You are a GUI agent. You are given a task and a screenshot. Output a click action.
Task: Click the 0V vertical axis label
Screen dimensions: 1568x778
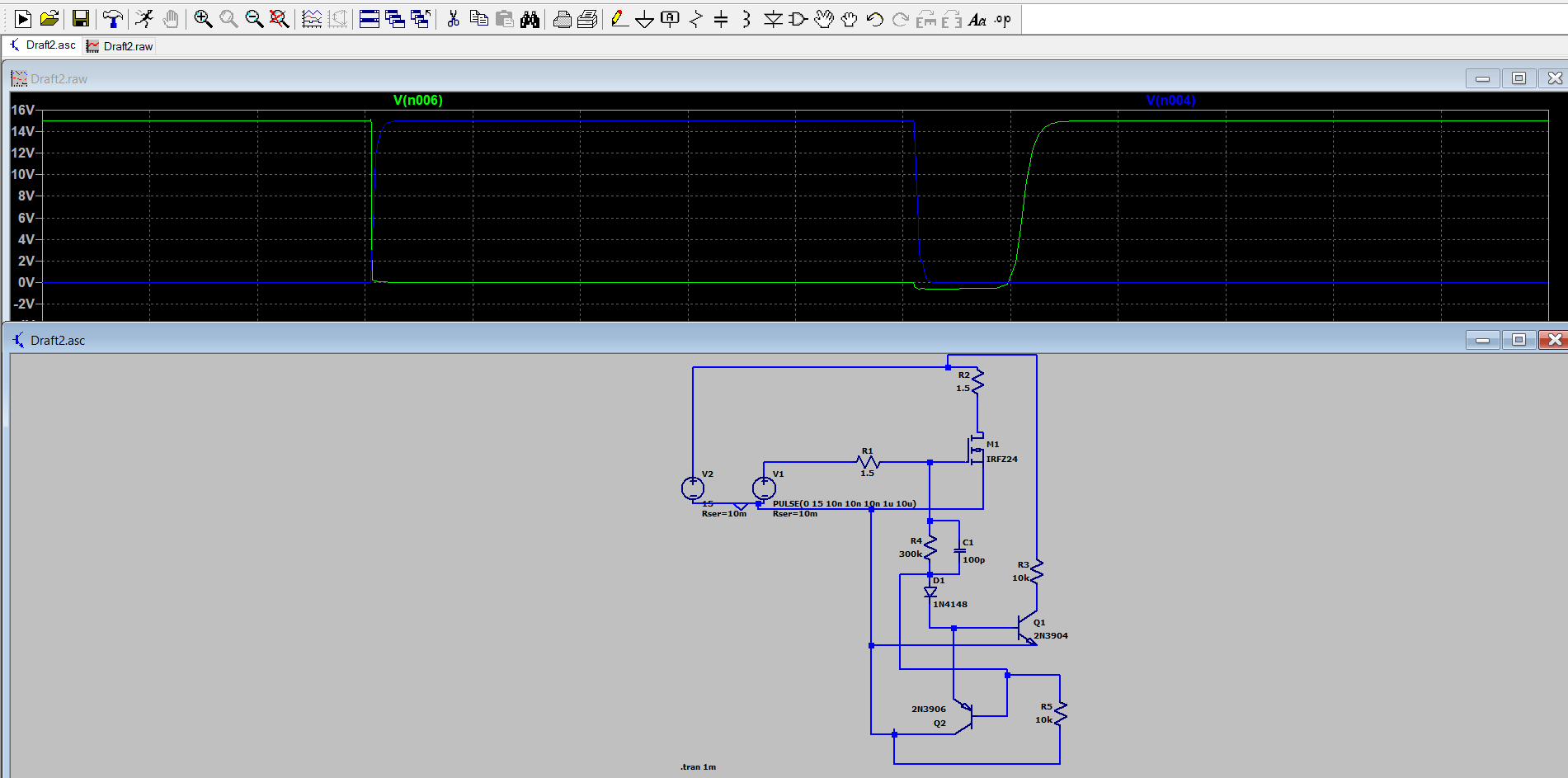(x=26, y=282)
